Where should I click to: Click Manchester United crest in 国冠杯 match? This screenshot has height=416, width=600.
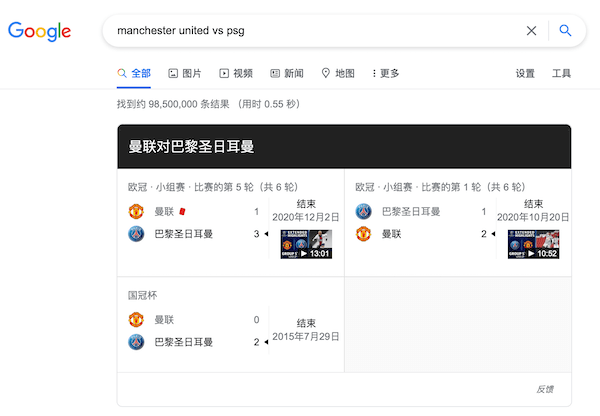coord(136,319)
